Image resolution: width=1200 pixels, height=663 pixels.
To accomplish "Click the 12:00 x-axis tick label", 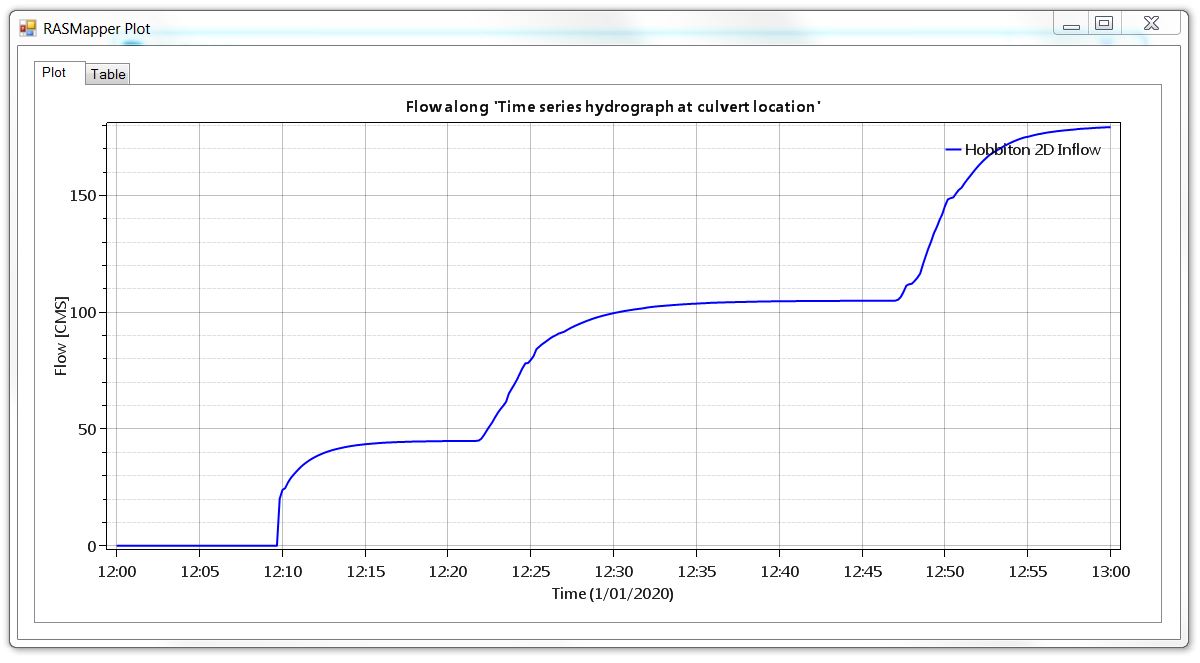I will point(117,570).
